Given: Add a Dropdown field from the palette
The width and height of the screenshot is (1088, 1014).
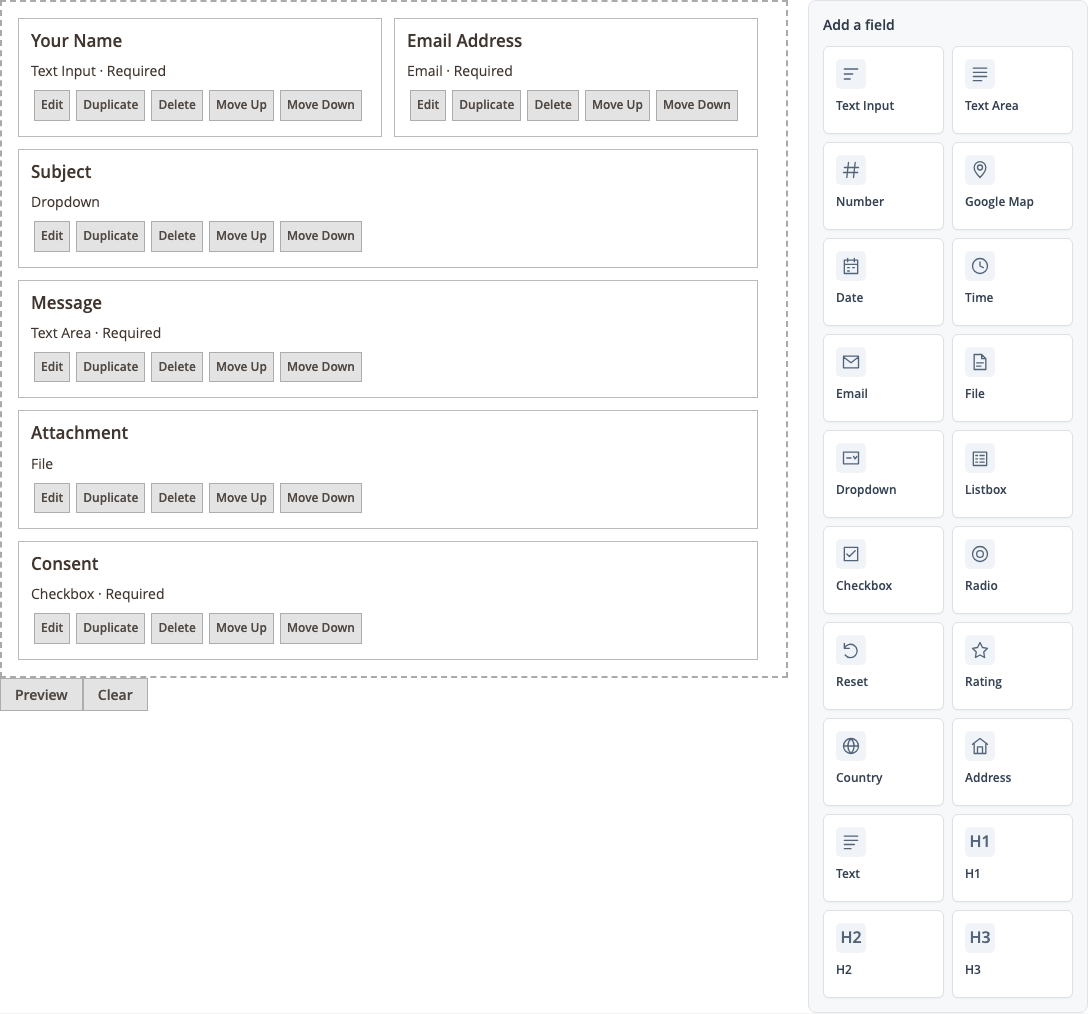Looking at the screenshot, I should tap(883, 474).
